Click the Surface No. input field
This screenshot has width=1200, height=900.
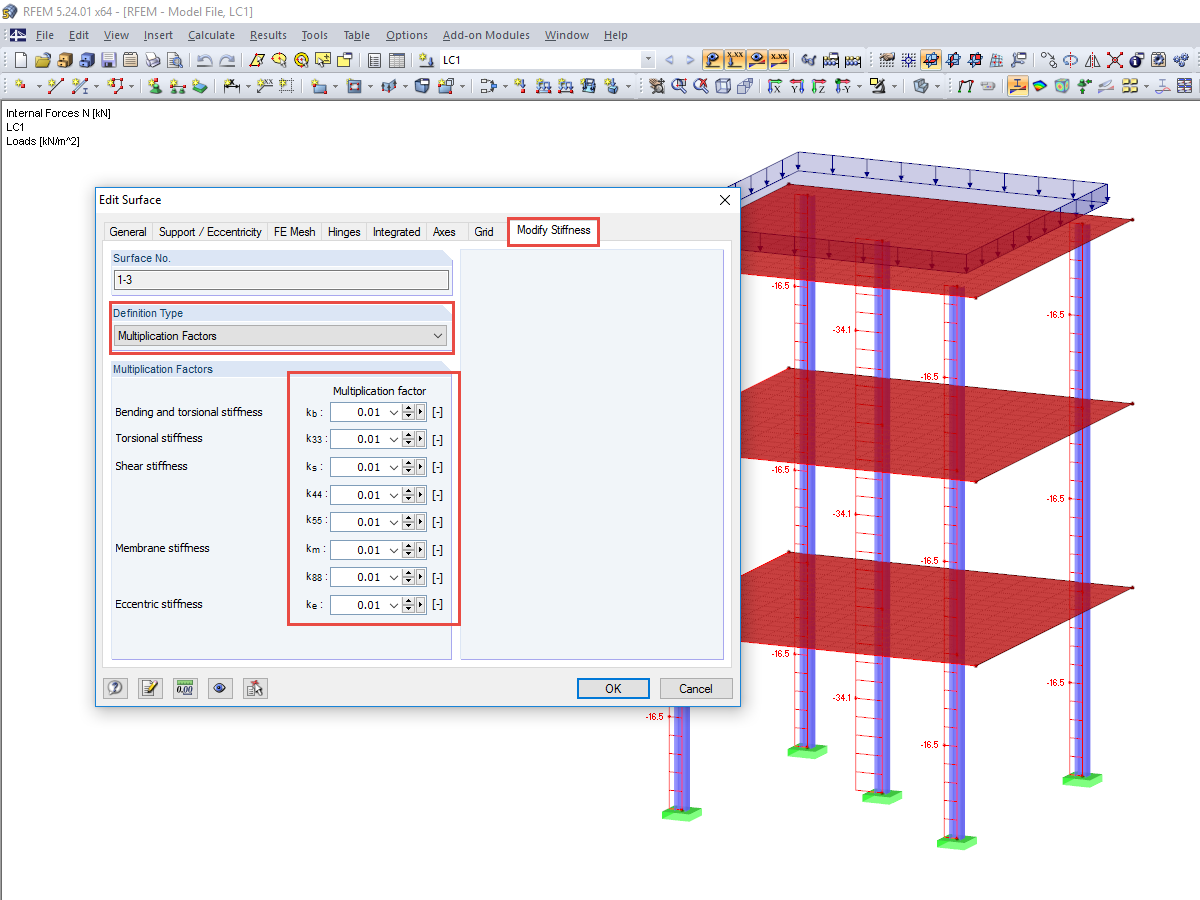(x=281, y=281)
